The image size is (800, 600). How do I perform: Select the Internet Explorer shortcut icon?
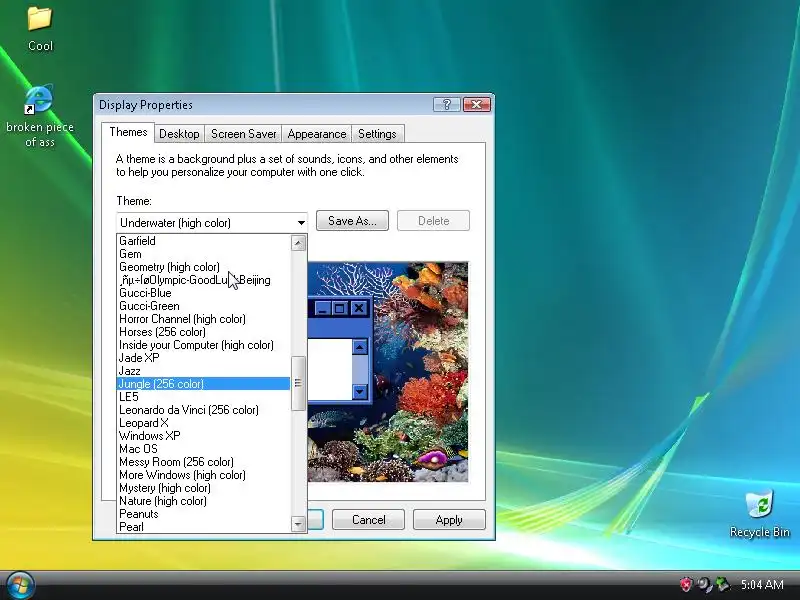click(39, 99)
